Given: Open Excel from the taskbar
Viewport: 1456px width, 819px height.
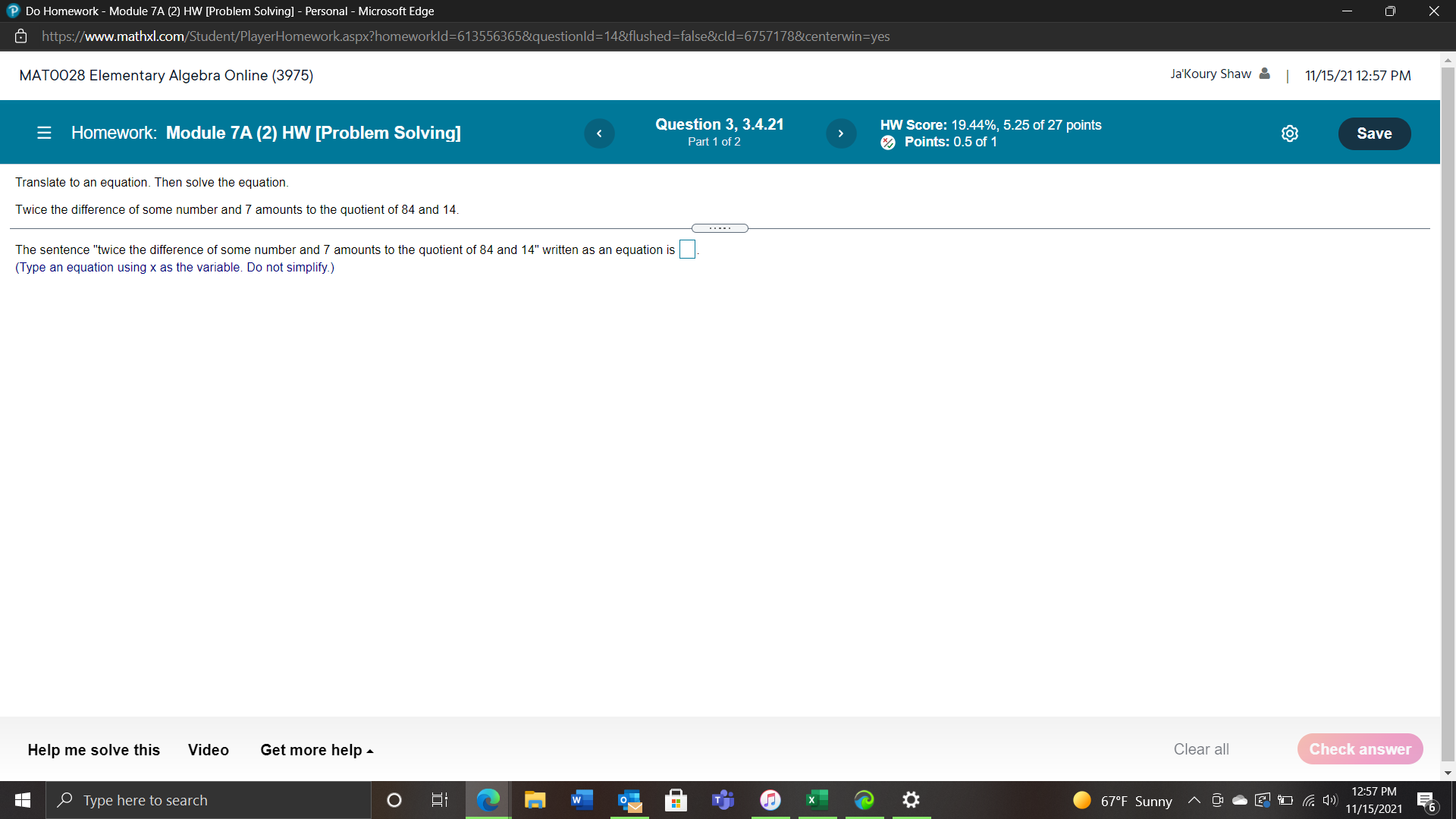Looking at the screenshot, I should 817,800.
